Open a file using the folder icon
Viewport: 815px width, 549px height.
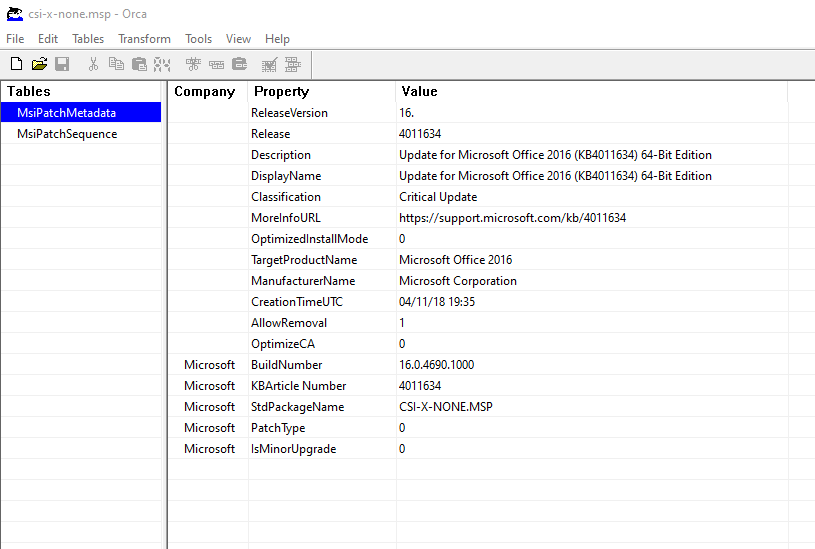tap(39, 64)
